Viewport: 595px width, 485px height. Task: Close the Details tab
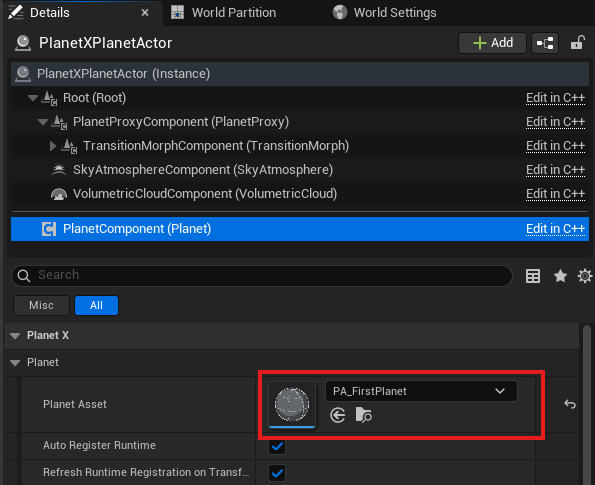[x=145, y=13]
